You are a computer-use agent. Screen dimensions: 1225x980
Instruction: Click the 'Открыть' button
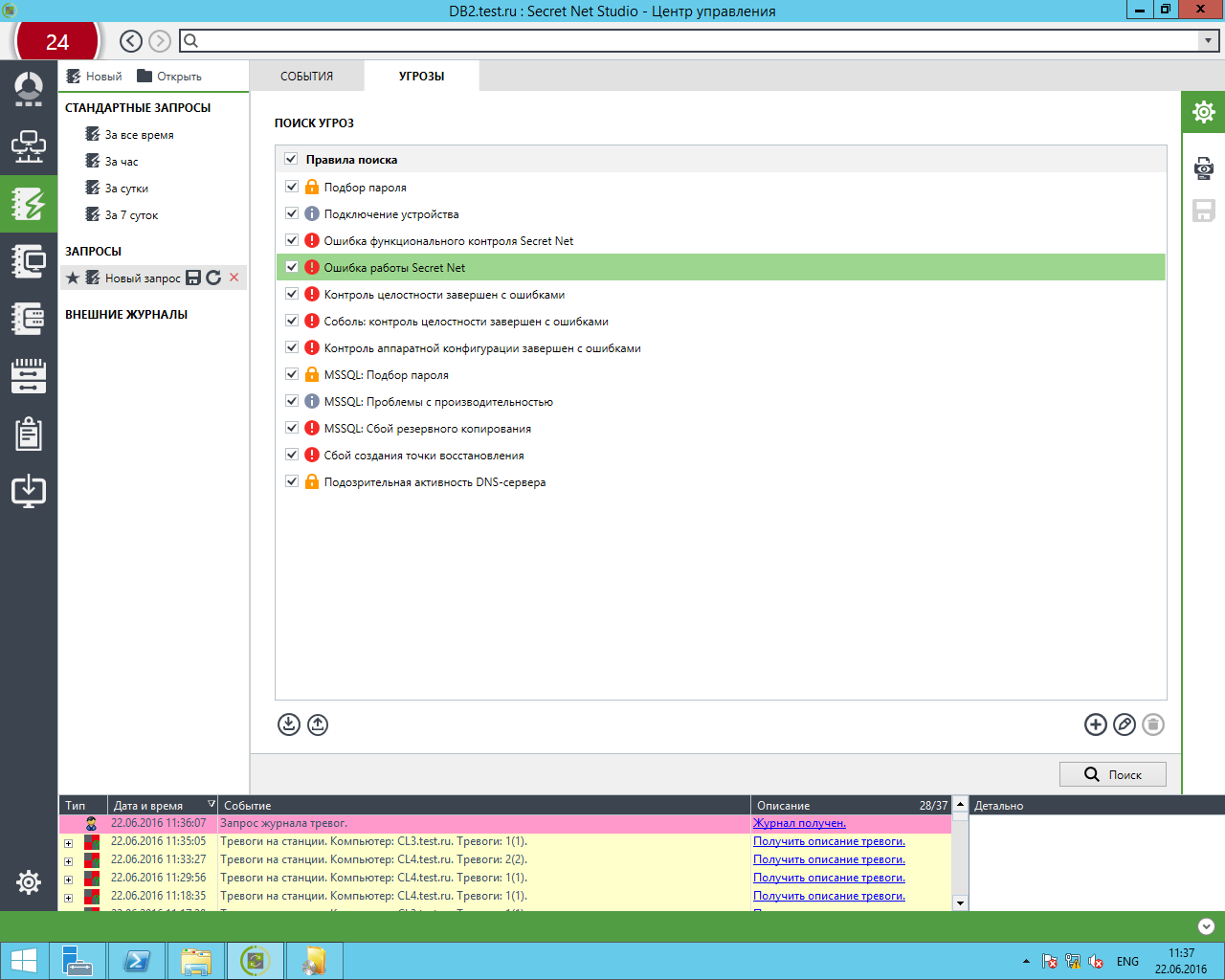(169, 77)
